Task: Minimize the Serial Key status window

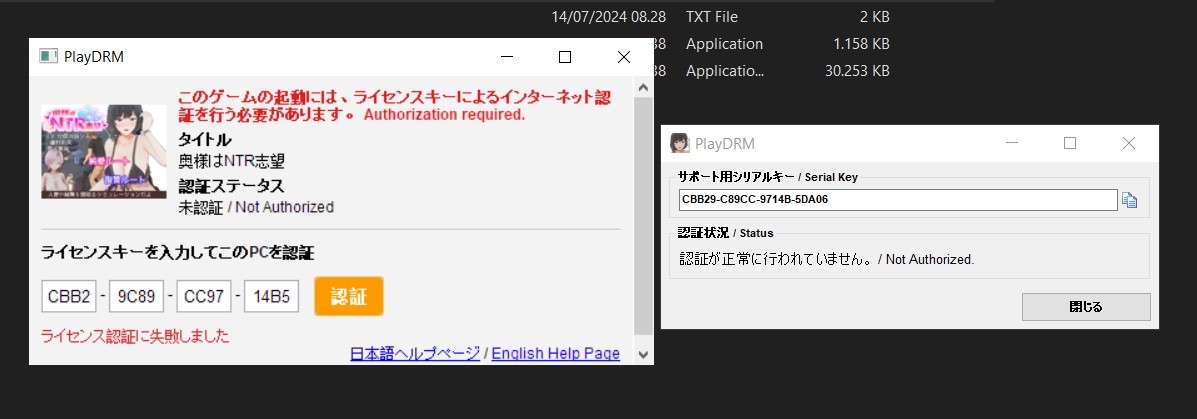Action: click(1011, 143)
